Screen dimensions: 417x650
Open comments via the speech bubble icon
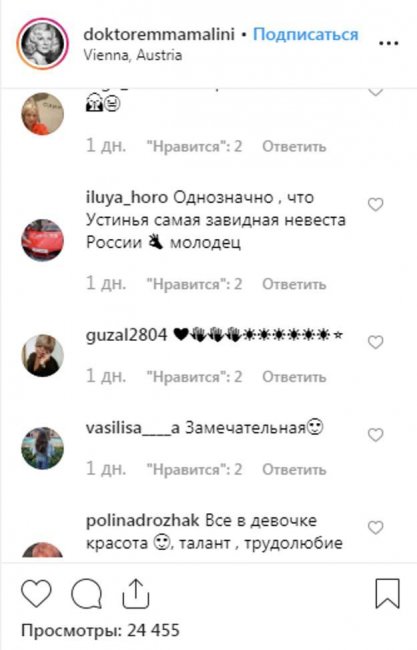[x=87, y=594]
